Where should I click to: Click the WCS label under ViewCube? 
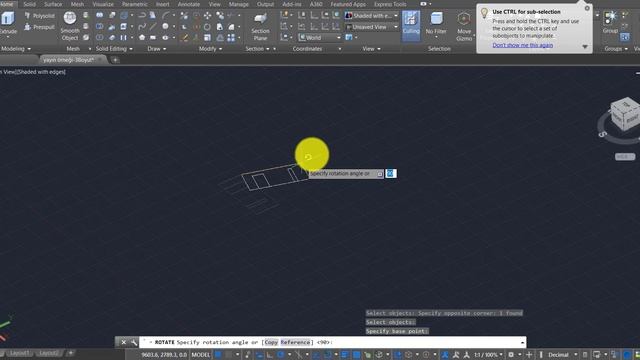pyautogui.click(x=625, y=157)
